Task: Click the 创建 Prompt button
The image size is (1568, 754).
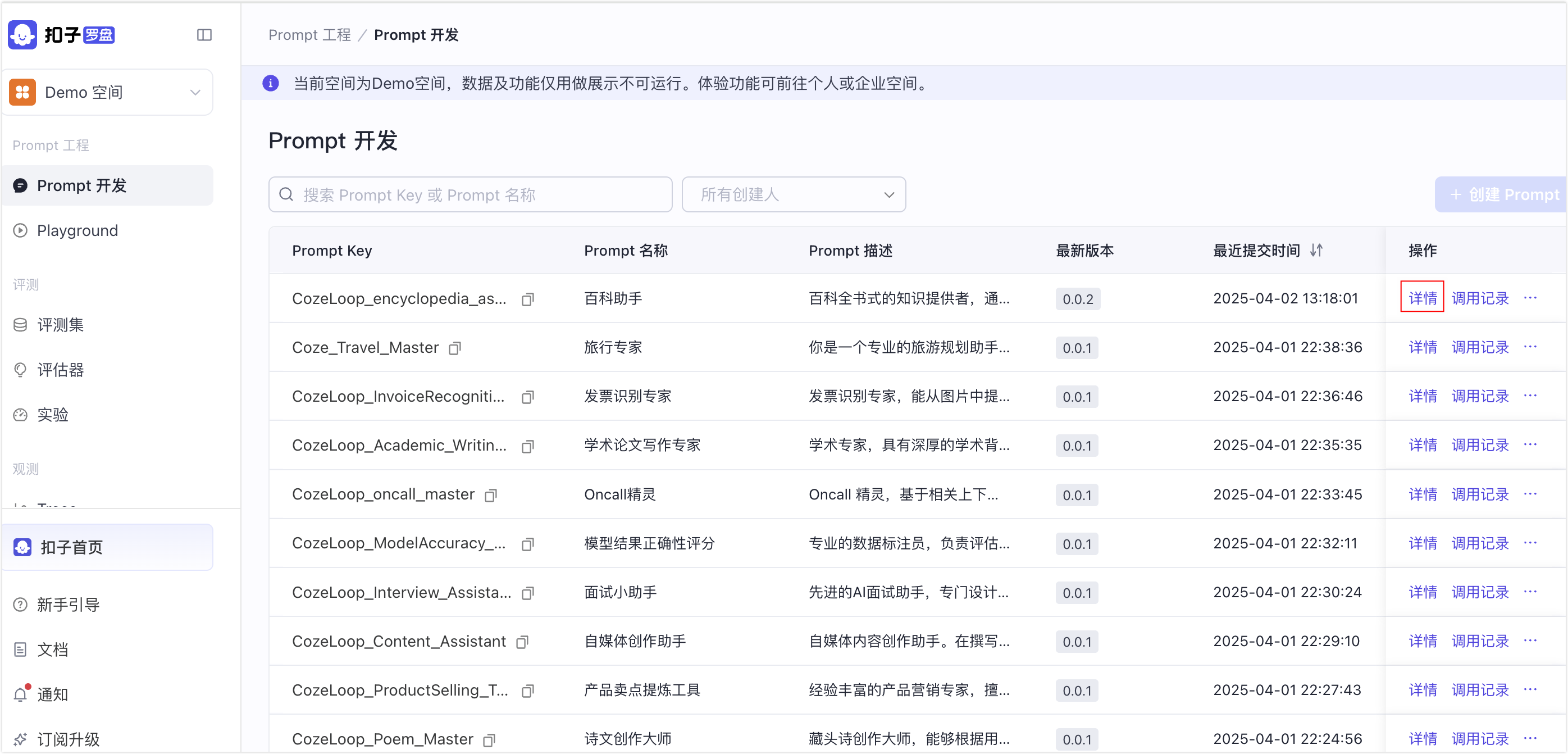Action: coord(1501,195)
